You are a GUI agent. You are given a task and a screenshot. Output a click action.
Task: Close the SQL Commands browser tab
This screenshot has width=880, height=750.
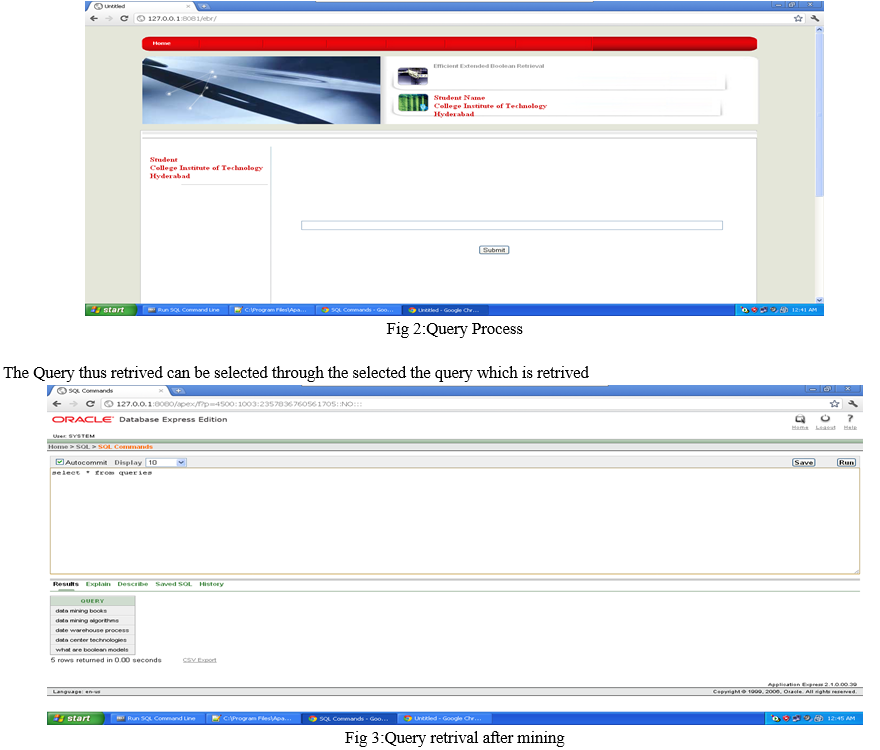click(161, 390)
